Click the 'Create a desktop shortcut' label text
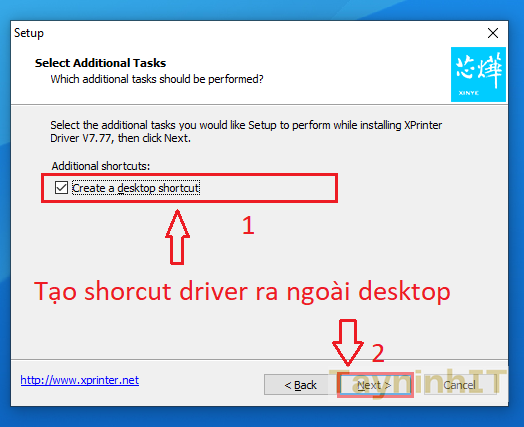The height and width of the screenshot is (427, 524). 136,188
